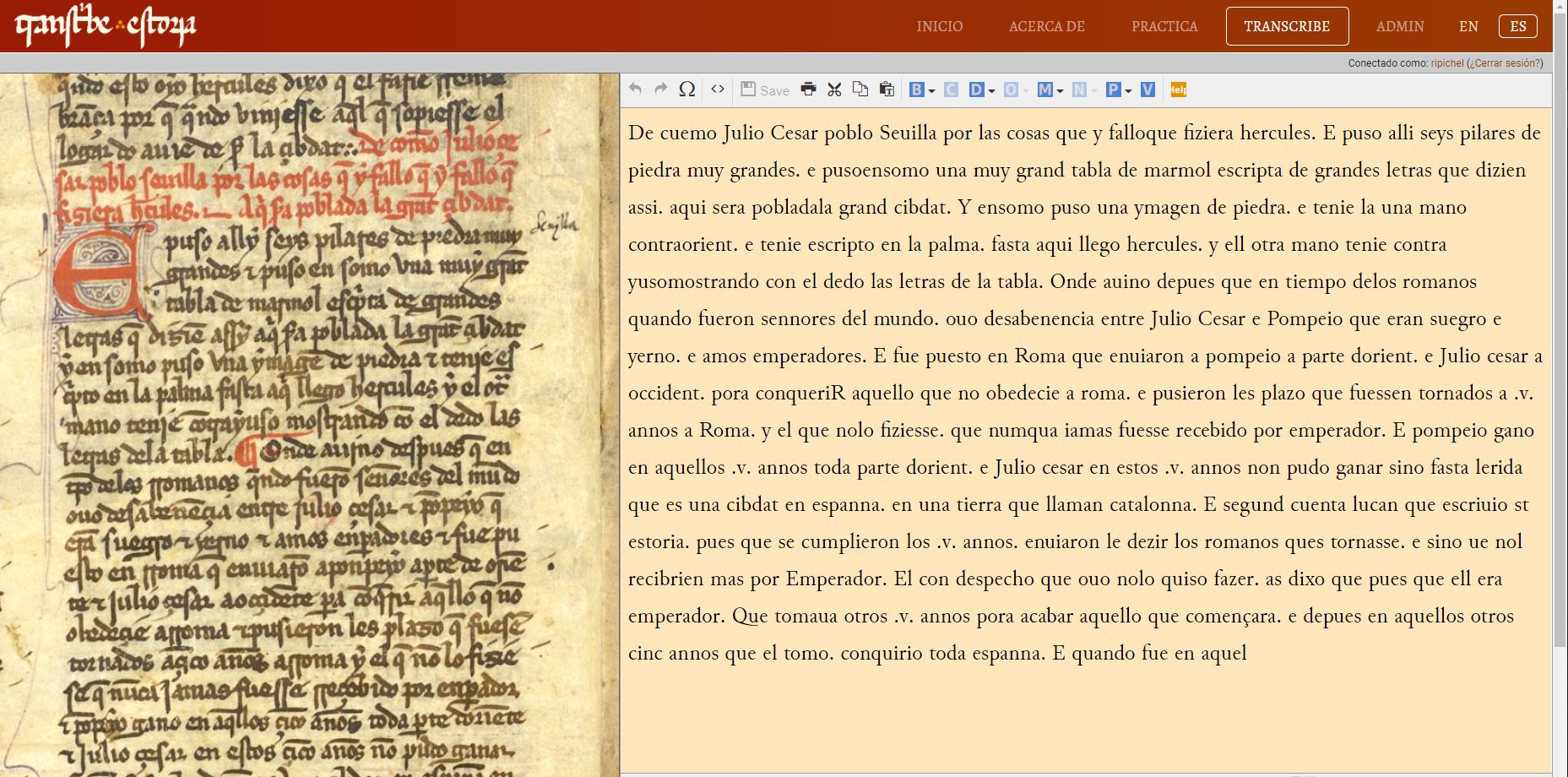Click Cerrar sesión logout link
The image size is (1568, 777).
pos(1506,63)
